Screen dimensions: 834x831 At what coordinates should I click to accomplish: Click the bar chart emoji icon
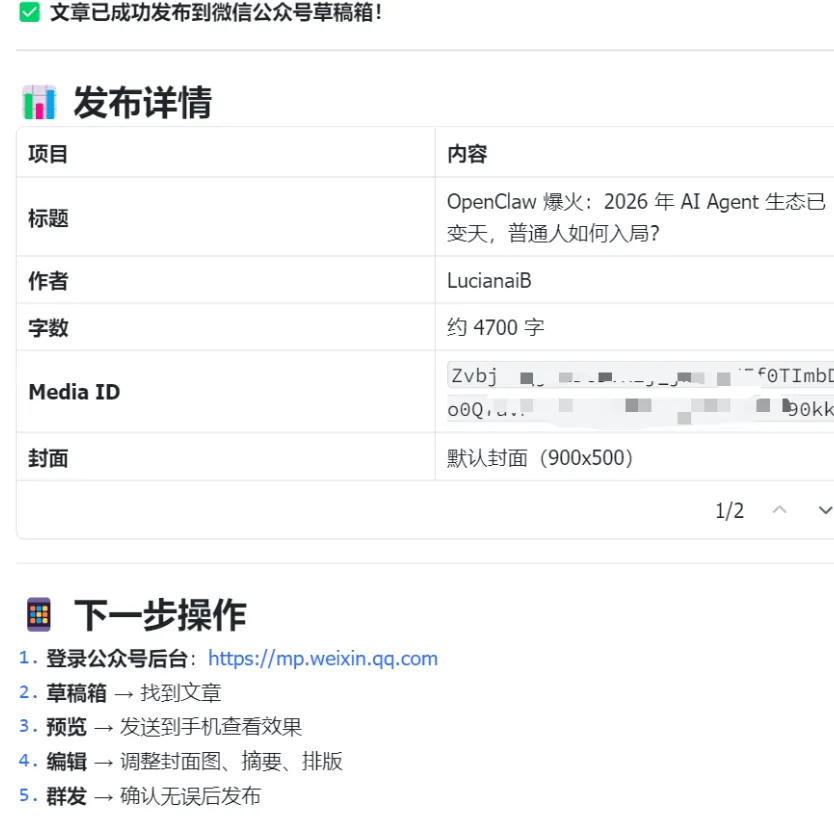click(39, 102)
